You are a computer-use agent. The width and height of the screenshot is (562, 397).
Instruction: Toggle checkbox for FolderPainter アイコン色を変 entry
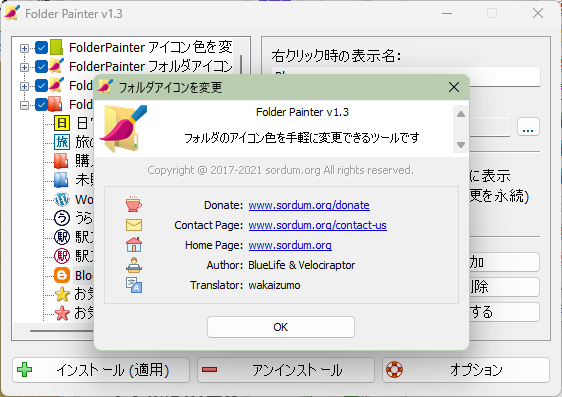point(42,48)
